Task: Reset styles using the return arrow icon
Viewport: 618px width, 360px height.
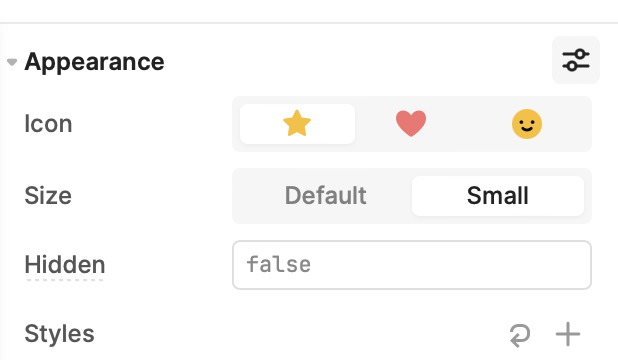Action: [x=520, y=335]
